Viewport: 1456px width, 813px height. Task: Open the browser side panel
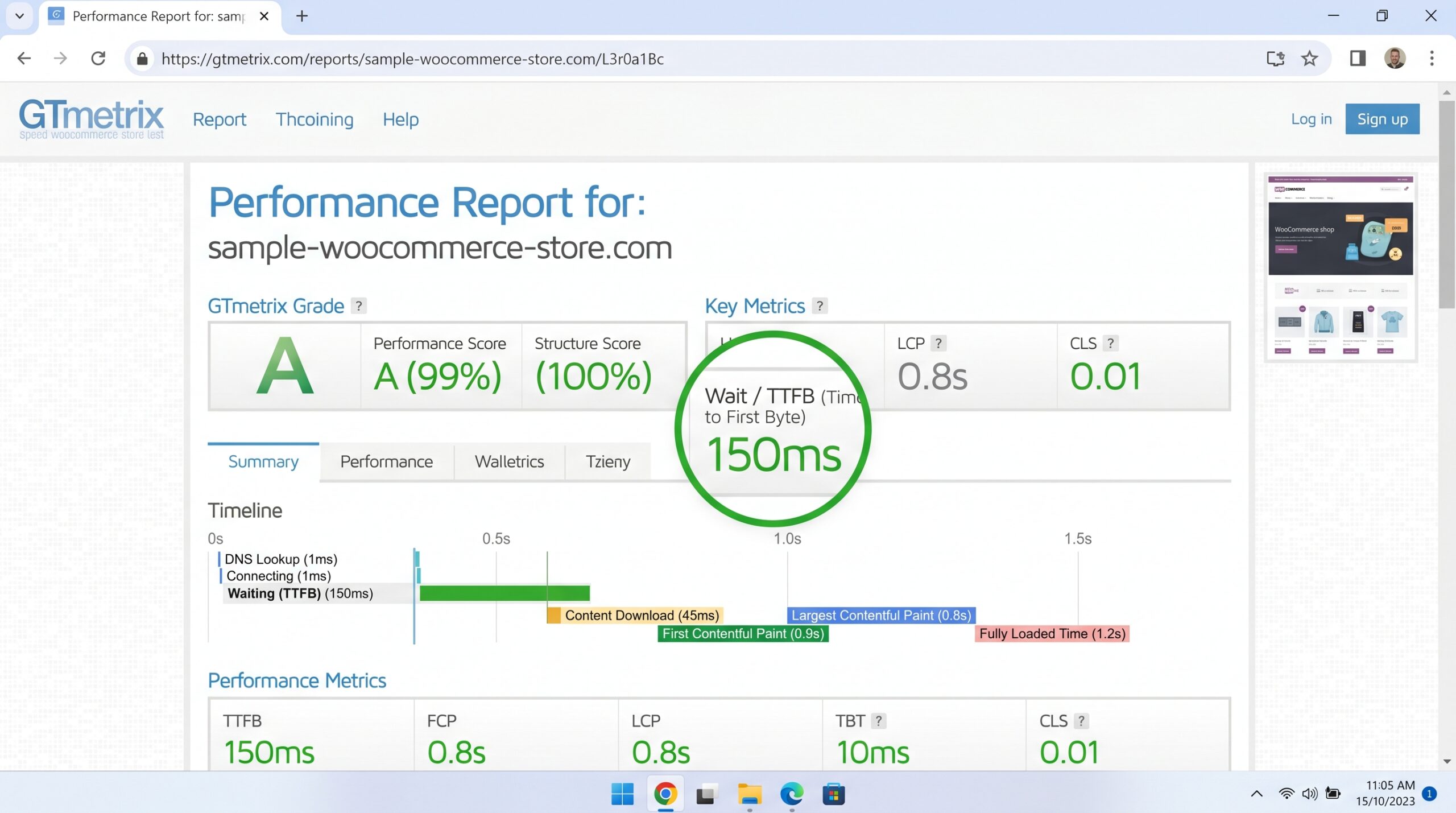[1358, 59]
